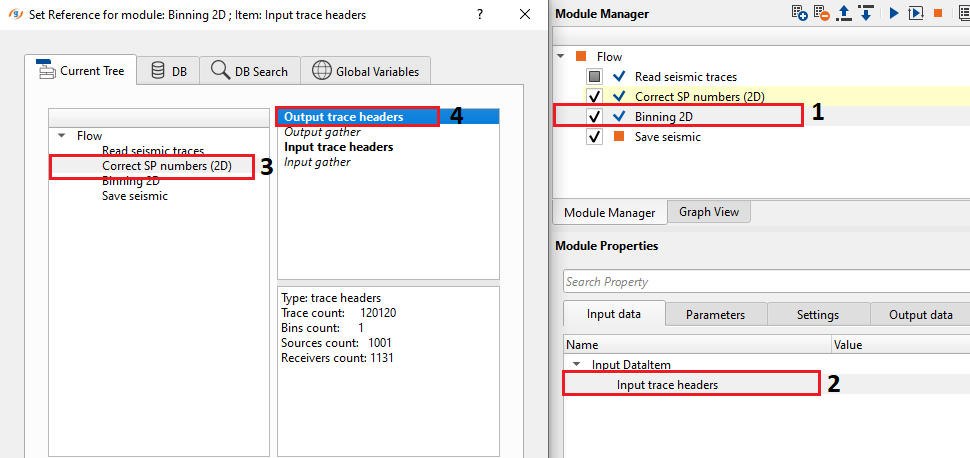Viewport: 970px width, 458px height.
Task: Toggle the Read seismic traces checkbox
Action: coord(595,77)
